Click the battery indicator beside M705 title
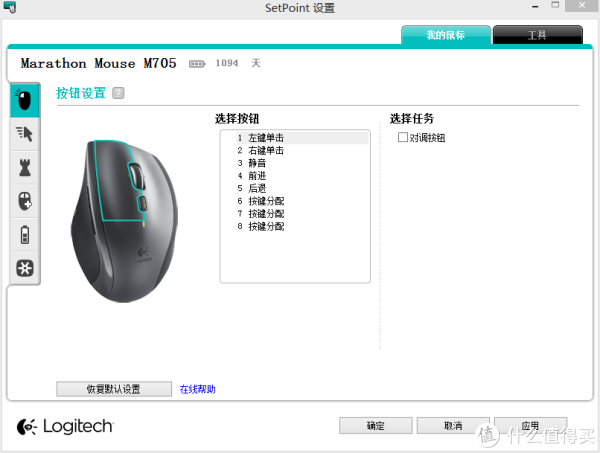Screen dimensions: 600x453 coord(195,63)
